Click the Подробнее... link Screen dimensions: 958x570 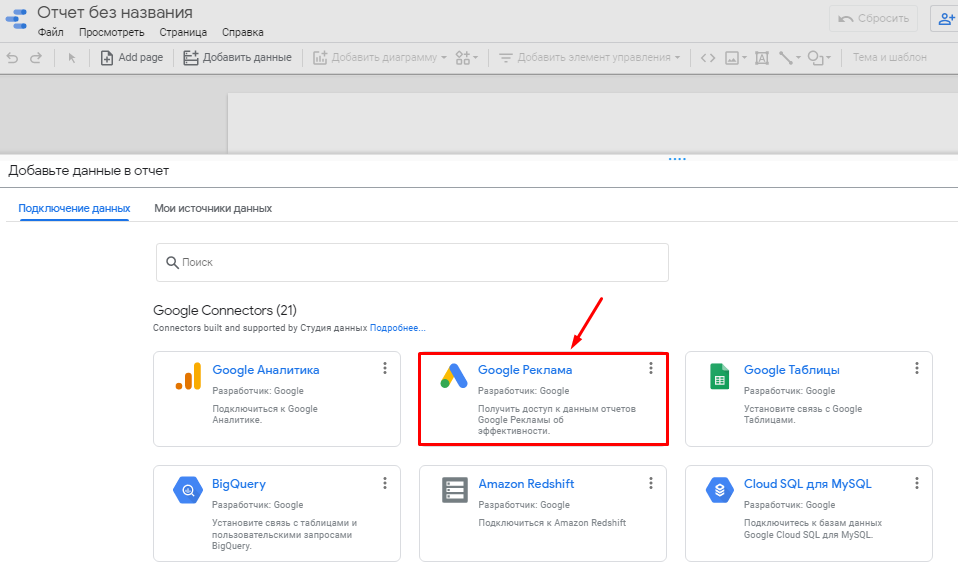click(398, 328)
